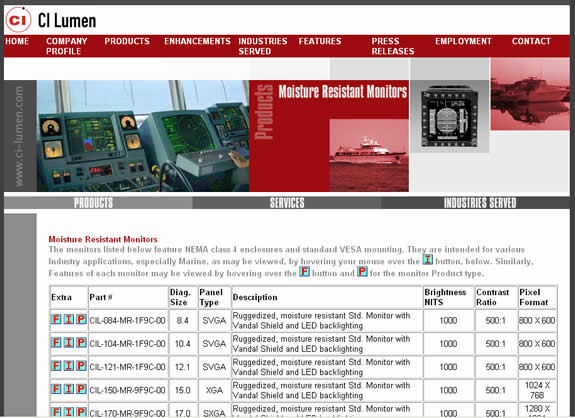
Task: Click F icon in CIL-121-MR-1F9C-00 row
Action: 56,366
